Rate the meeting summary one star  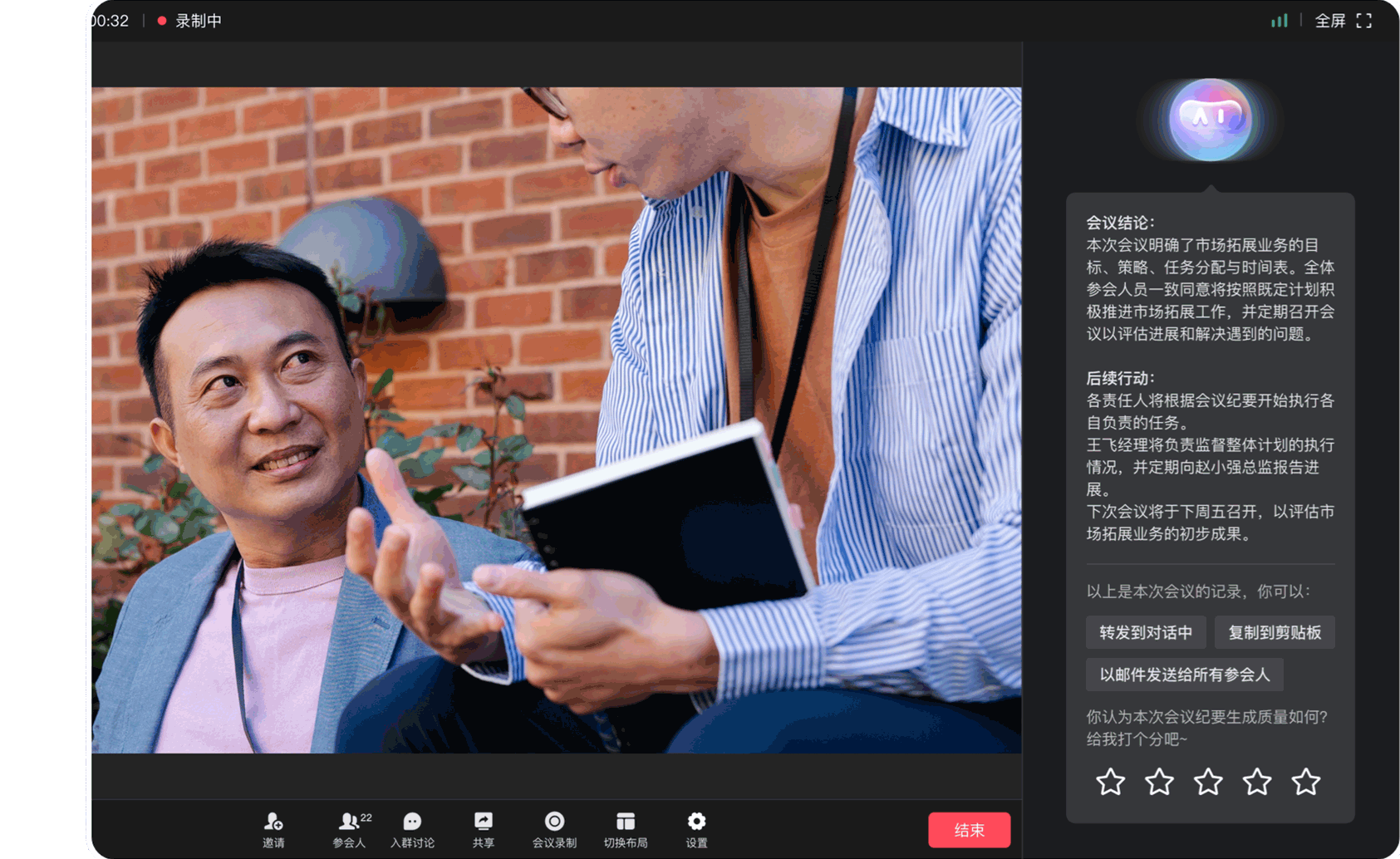1110,782
